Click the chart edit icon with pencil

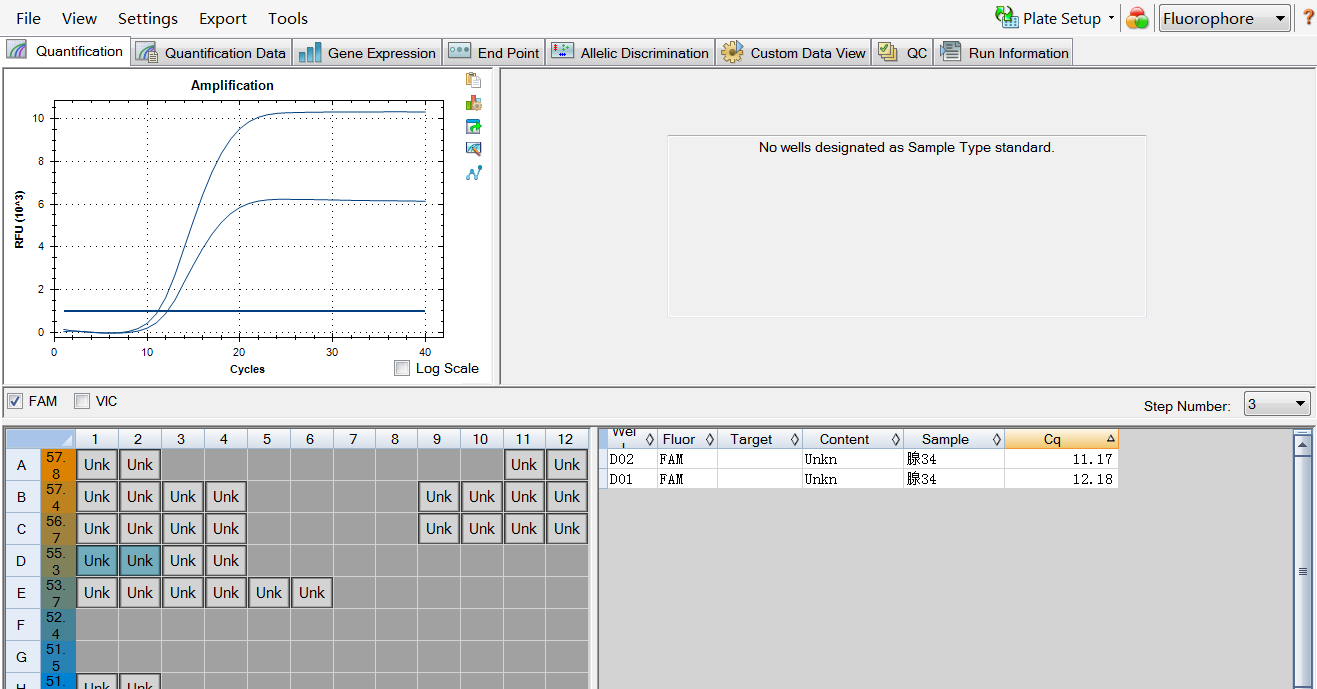tap(474, 149)
